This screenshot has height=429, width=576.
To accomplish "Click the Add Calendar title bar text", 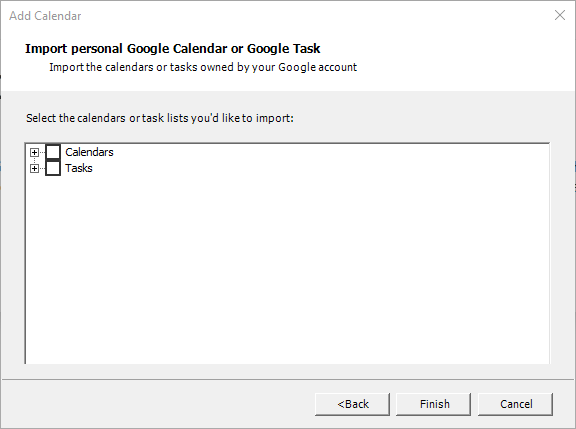I will pyautogui.click(x=45, y=16).
